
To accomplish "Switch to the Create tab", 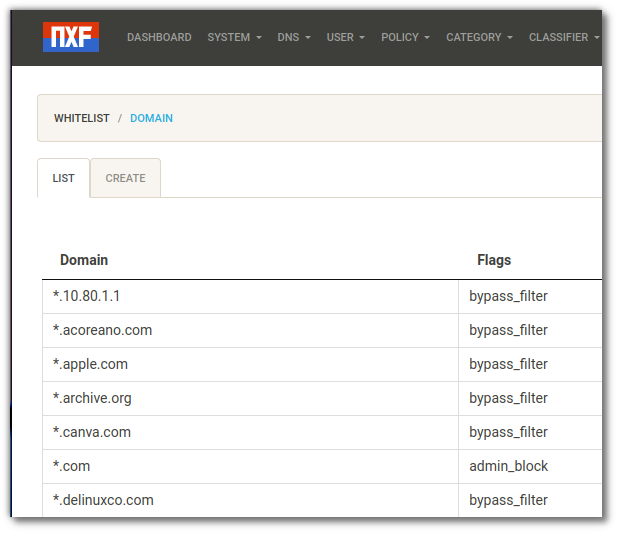I will pyautogui.click(x=126, y=178).
